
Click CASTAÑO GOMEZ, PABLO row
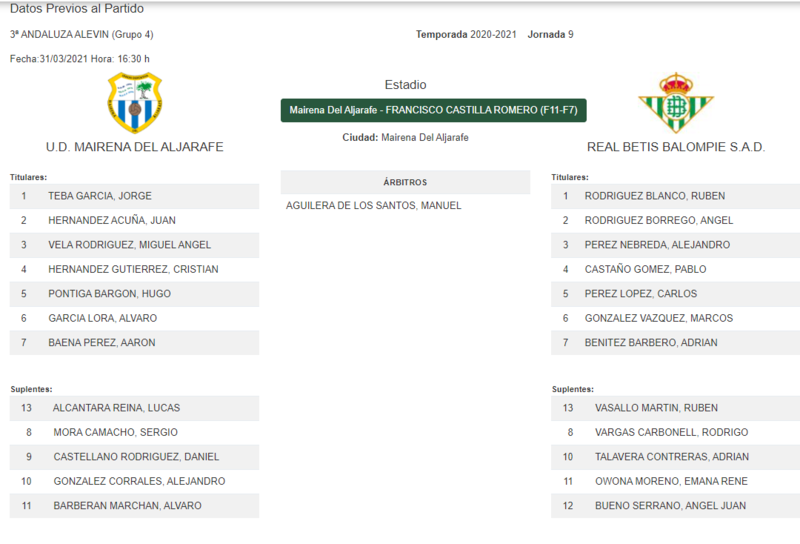point(676,269)
